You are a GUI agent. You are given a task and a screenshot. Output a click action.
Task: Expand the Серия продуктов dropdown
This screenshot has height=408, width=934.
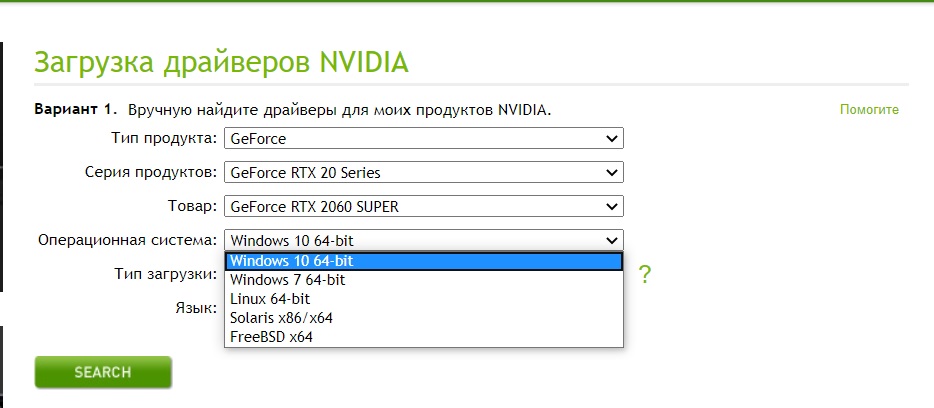[x=423, y=173]
